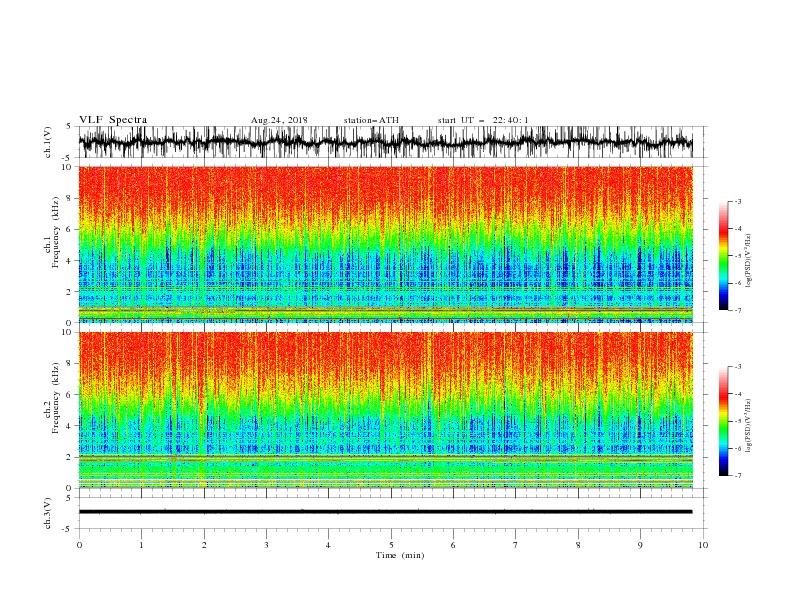The height and width of the screenshot is (612, 792).
Task: Click the 'station=ATH' label
Action: [x=371, y=120]
